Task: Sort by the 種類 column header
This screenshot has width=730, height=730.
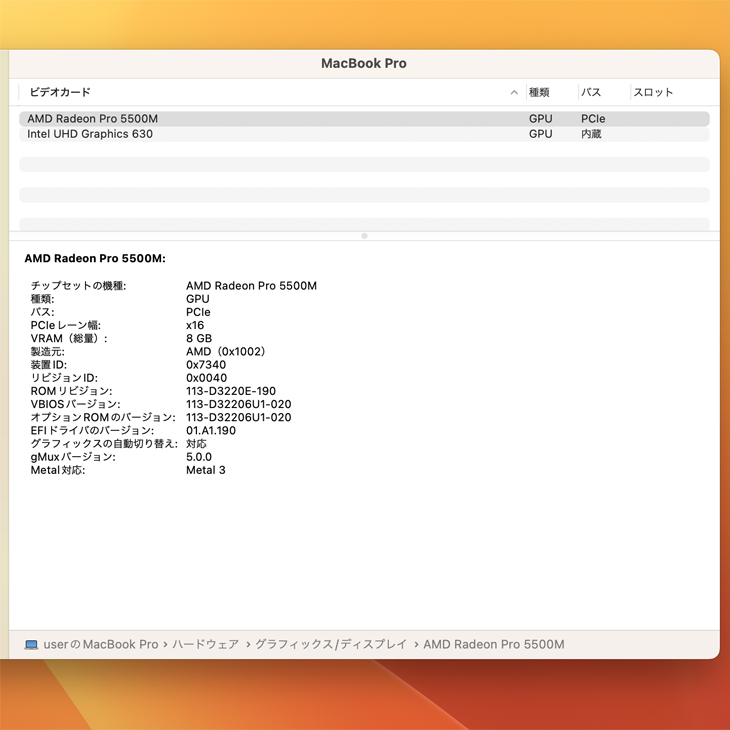Action: click(539, 93)
